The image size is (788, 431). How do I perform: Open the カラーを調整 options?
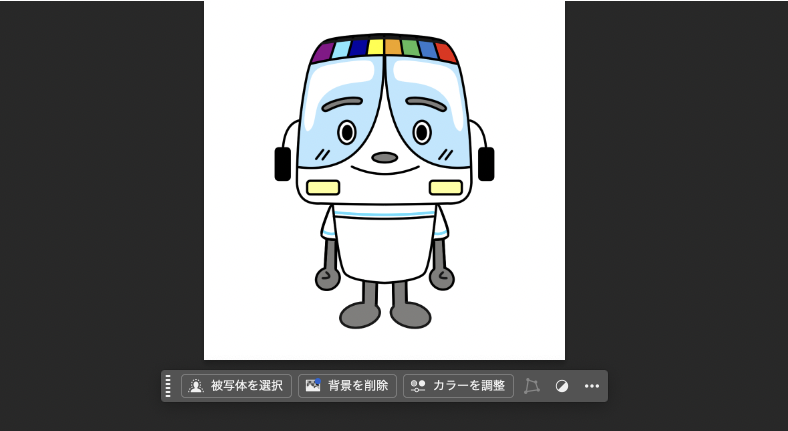coord(458,386)
